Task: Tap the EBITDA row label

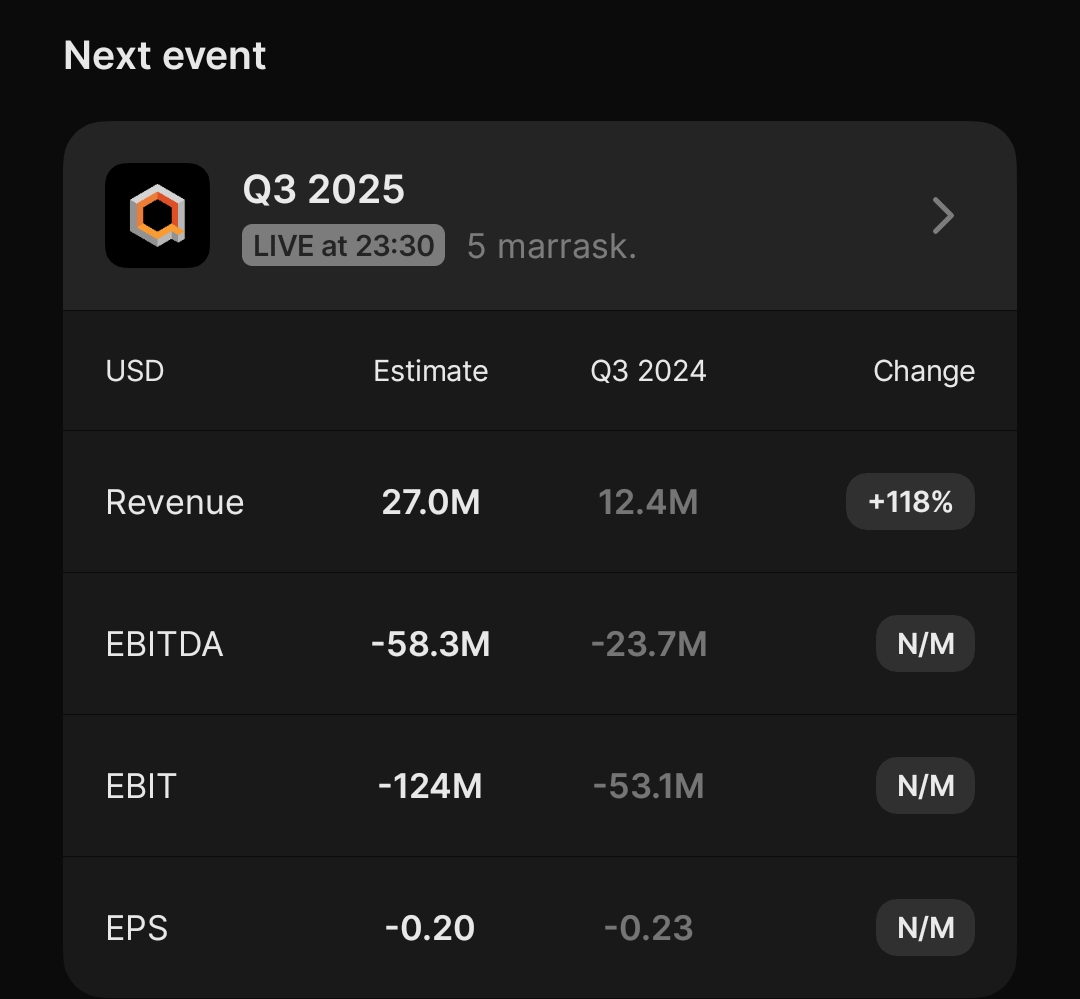Action: 164,644
